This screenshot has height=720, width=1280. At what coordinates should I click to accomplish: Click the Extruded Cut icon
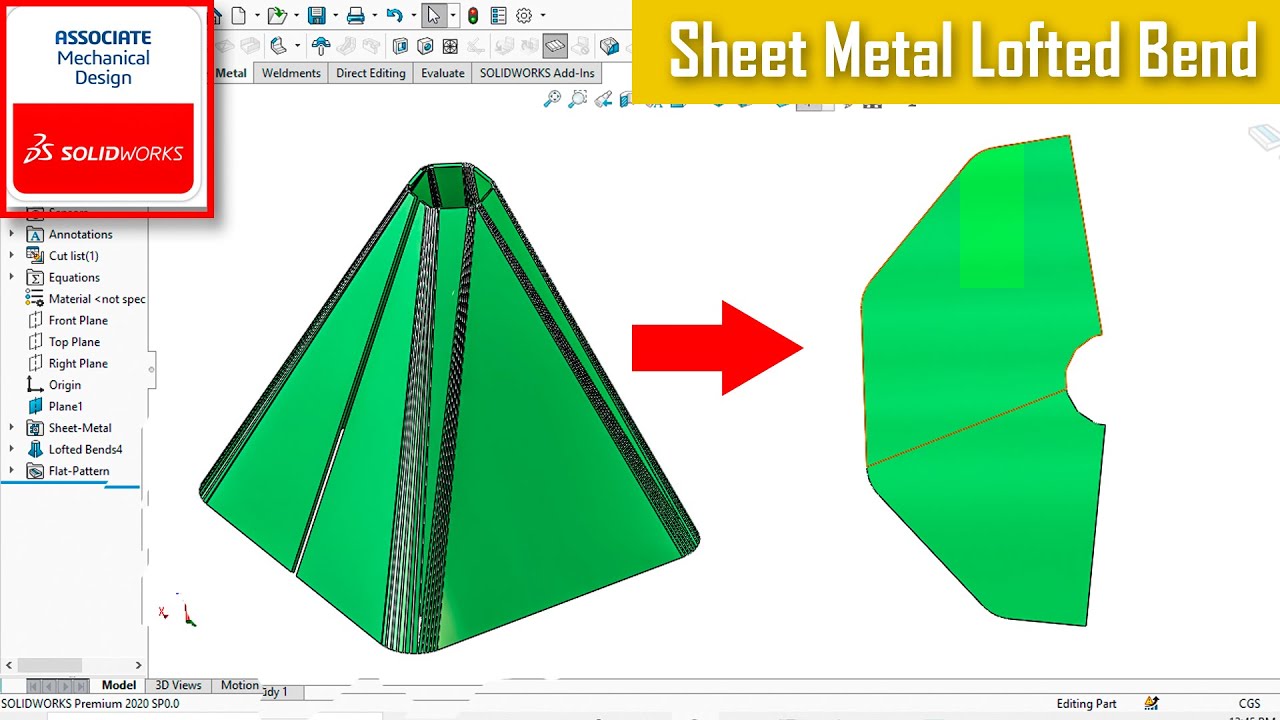[400, 45]
